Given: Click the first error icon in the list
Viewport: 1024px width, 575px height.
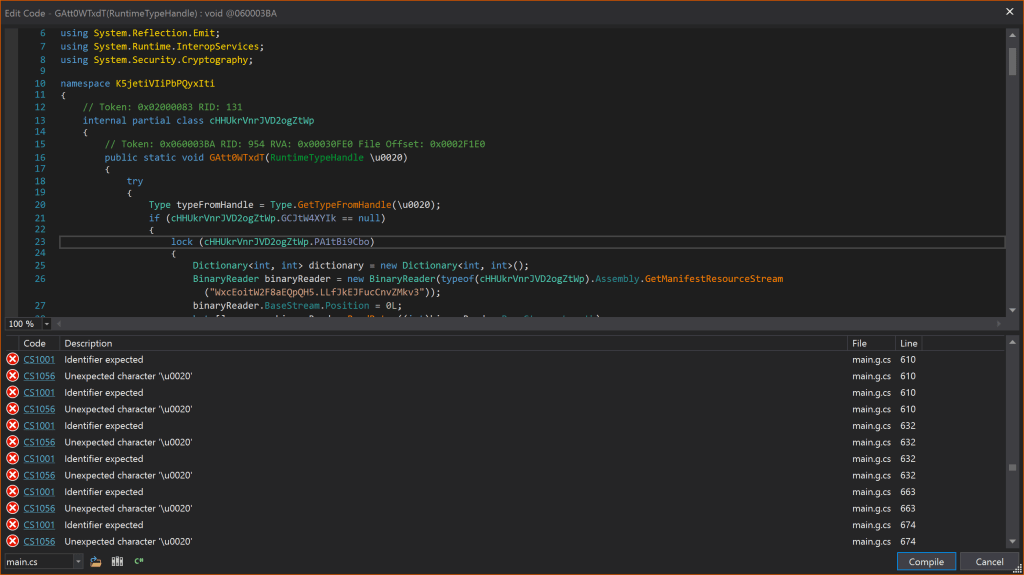Looking at the screenshot, I should pyautogui.click(x=12, y=360).
